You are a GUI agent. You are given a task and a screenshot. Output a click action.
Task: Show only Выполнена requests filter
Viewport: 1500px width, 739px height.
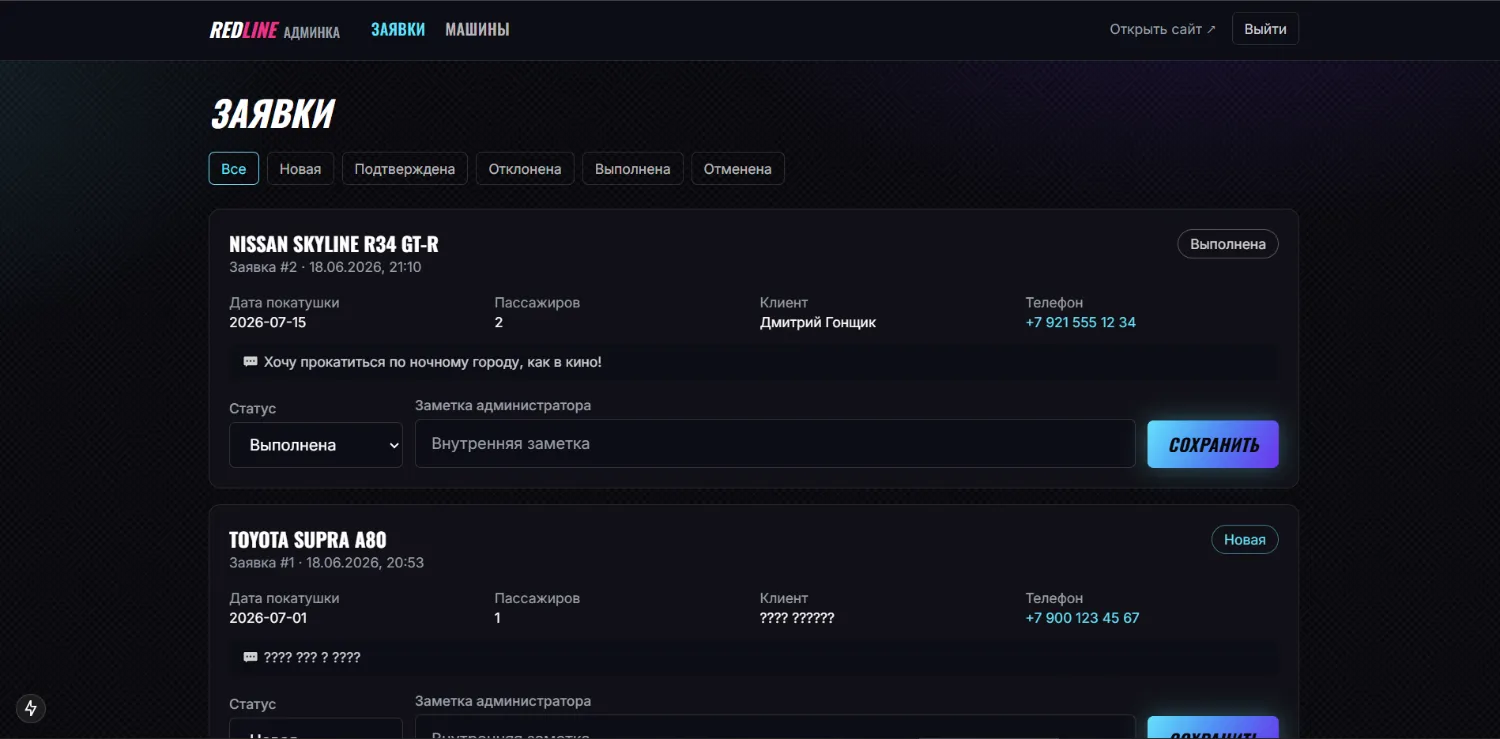633,169
